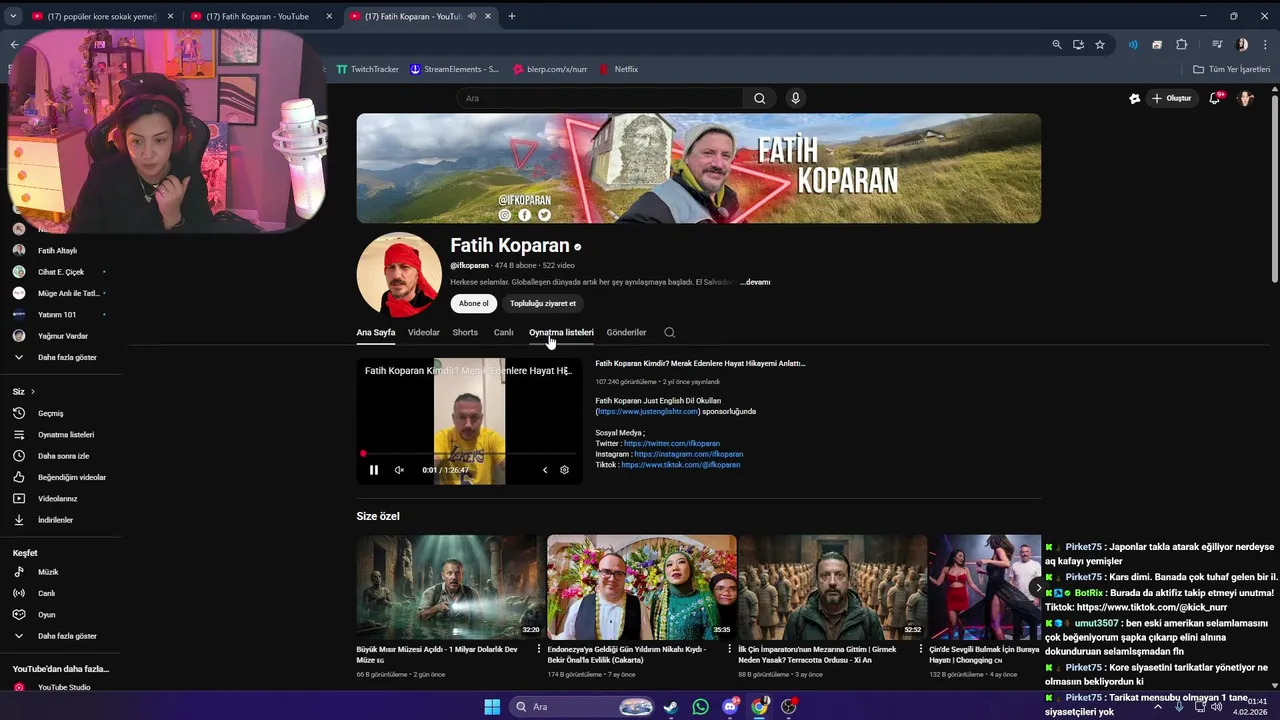Switch to popüler kore sokak yemeği browser tab
This screenshot has width=1280, height=720.
tap(102, 16)
